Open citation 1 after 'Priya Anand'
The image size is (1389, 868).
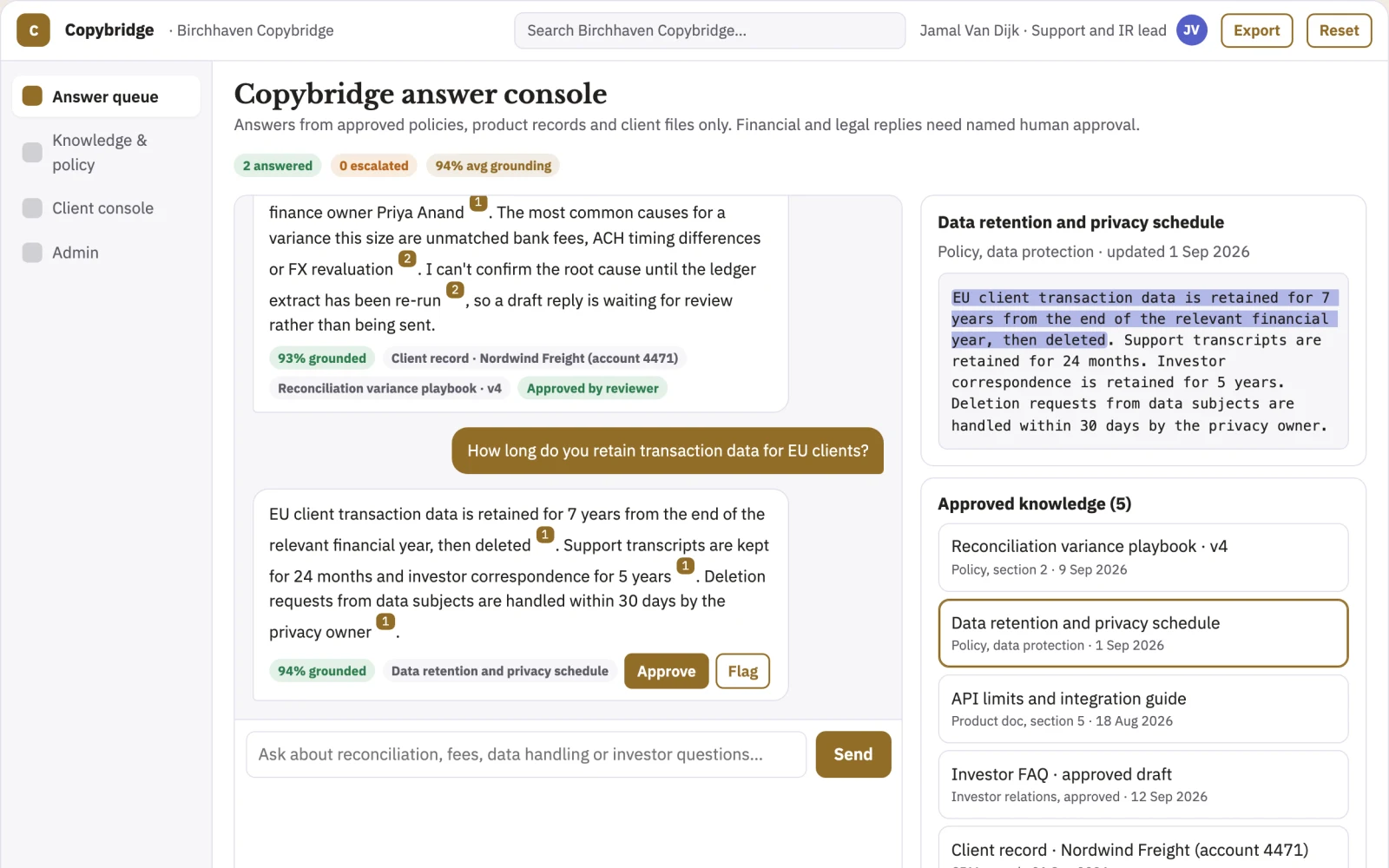coord(478,203)
